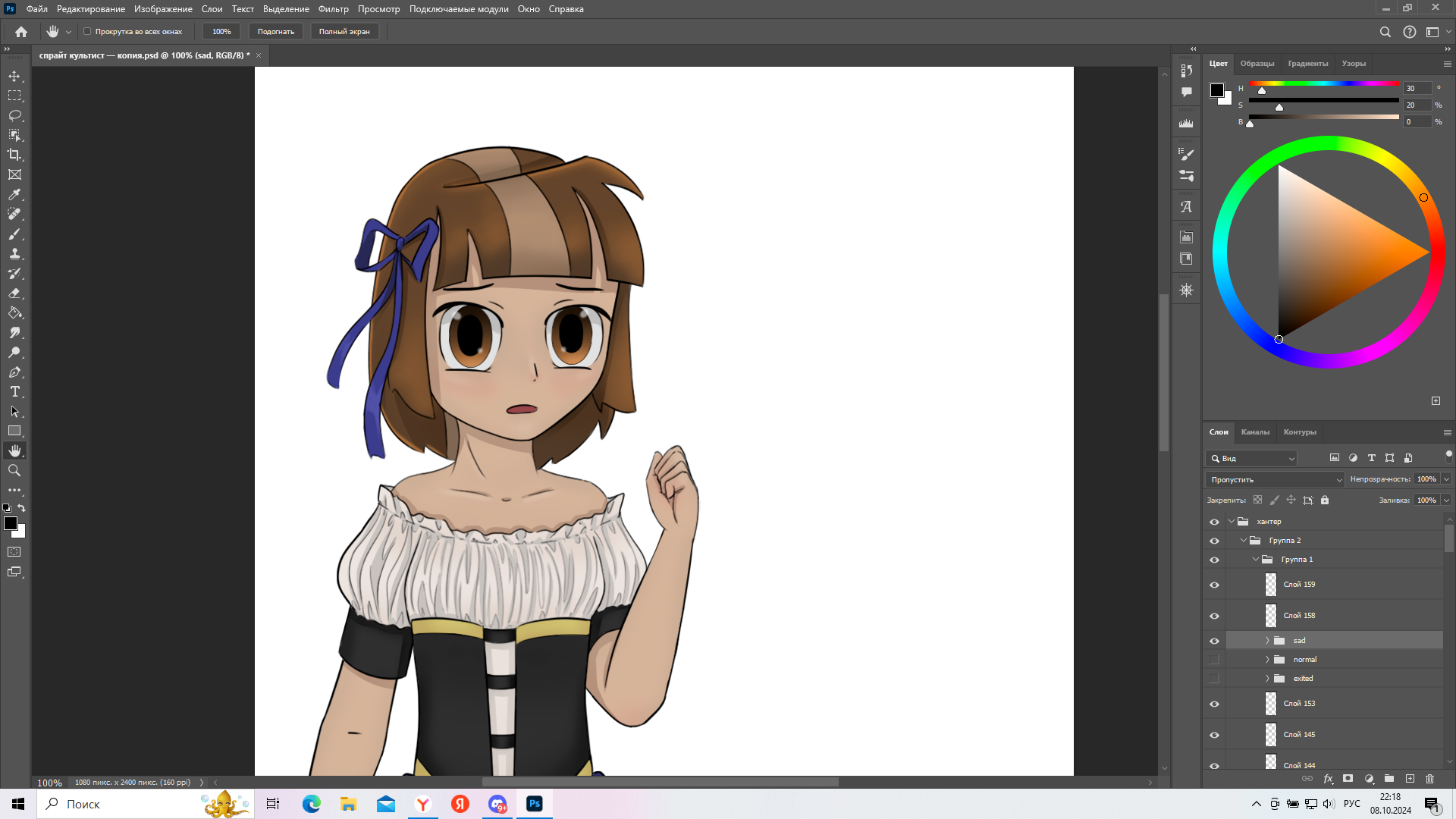1456x819 pixels.
Task: Open blend mode dropdown Пропустить
Action: pyautogui.click(x=1275, y=479)
